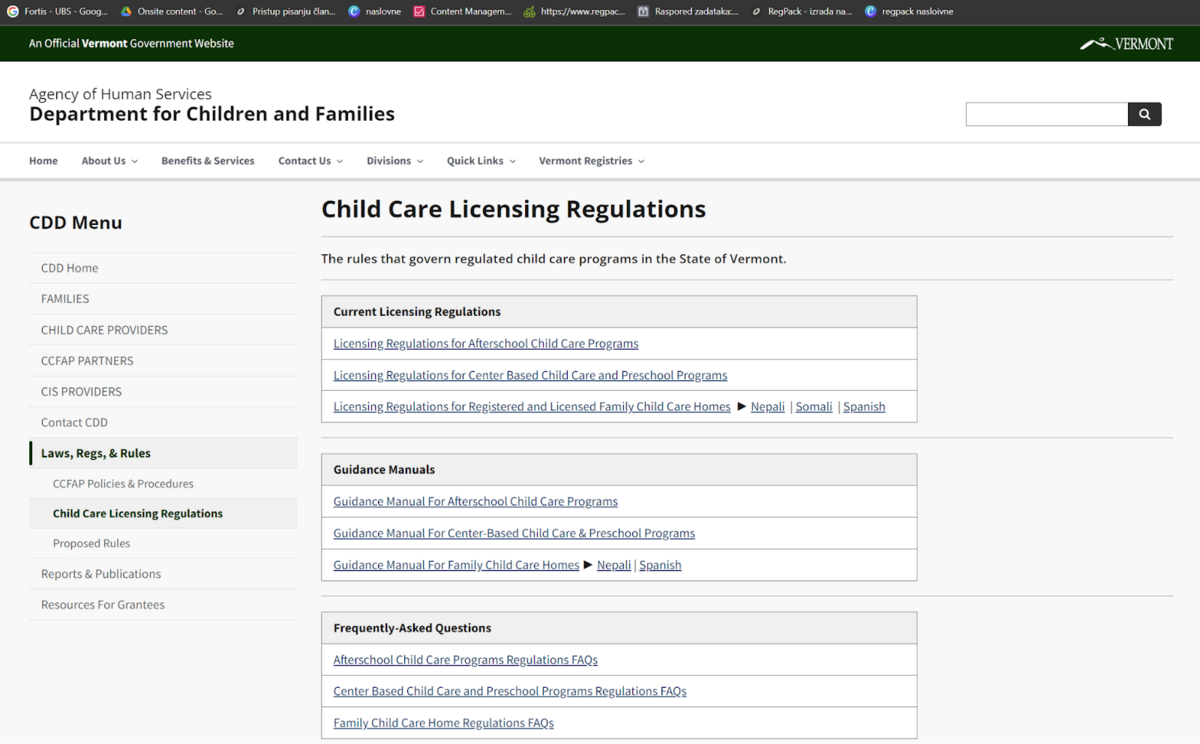Open the Onsite content Google Drive bookmark
This screenshot has width=1200, height=744.
pos(171,12)
